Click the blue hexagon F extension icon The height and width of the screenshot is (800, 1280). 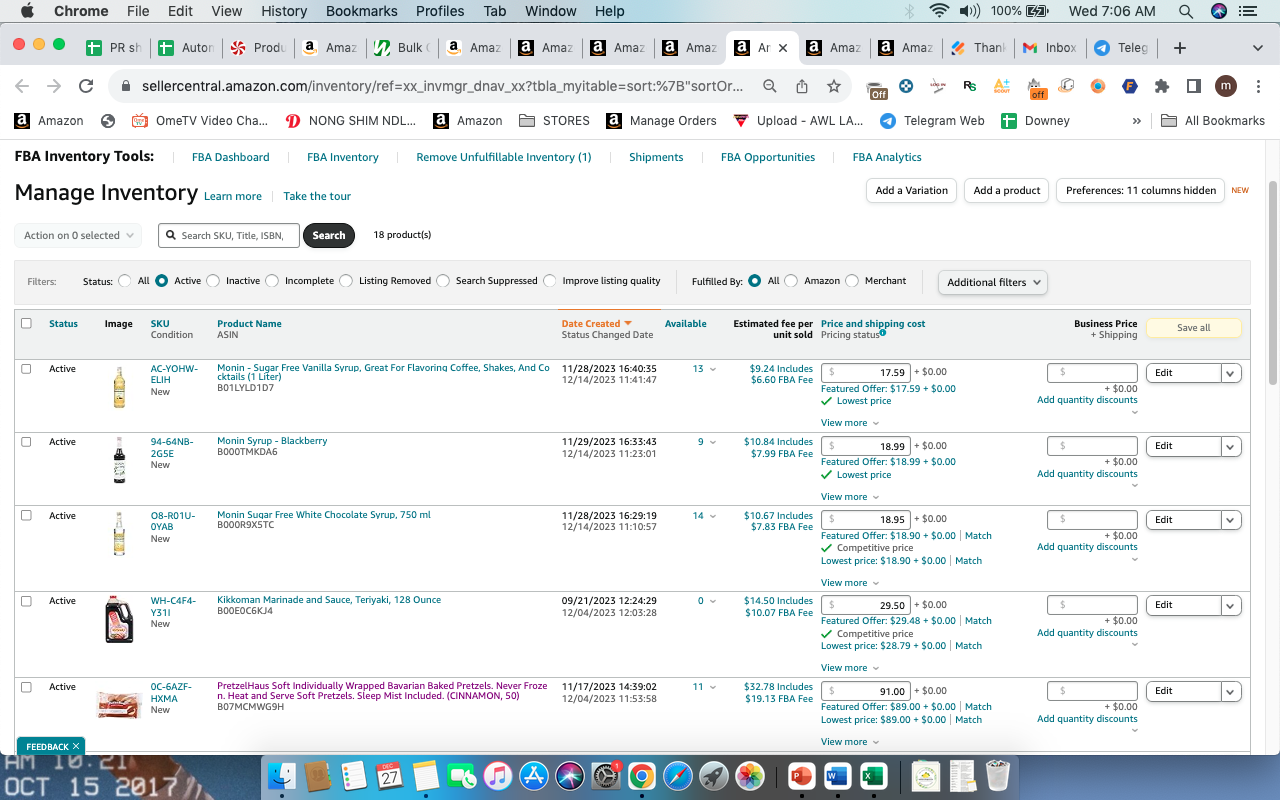1130,87
